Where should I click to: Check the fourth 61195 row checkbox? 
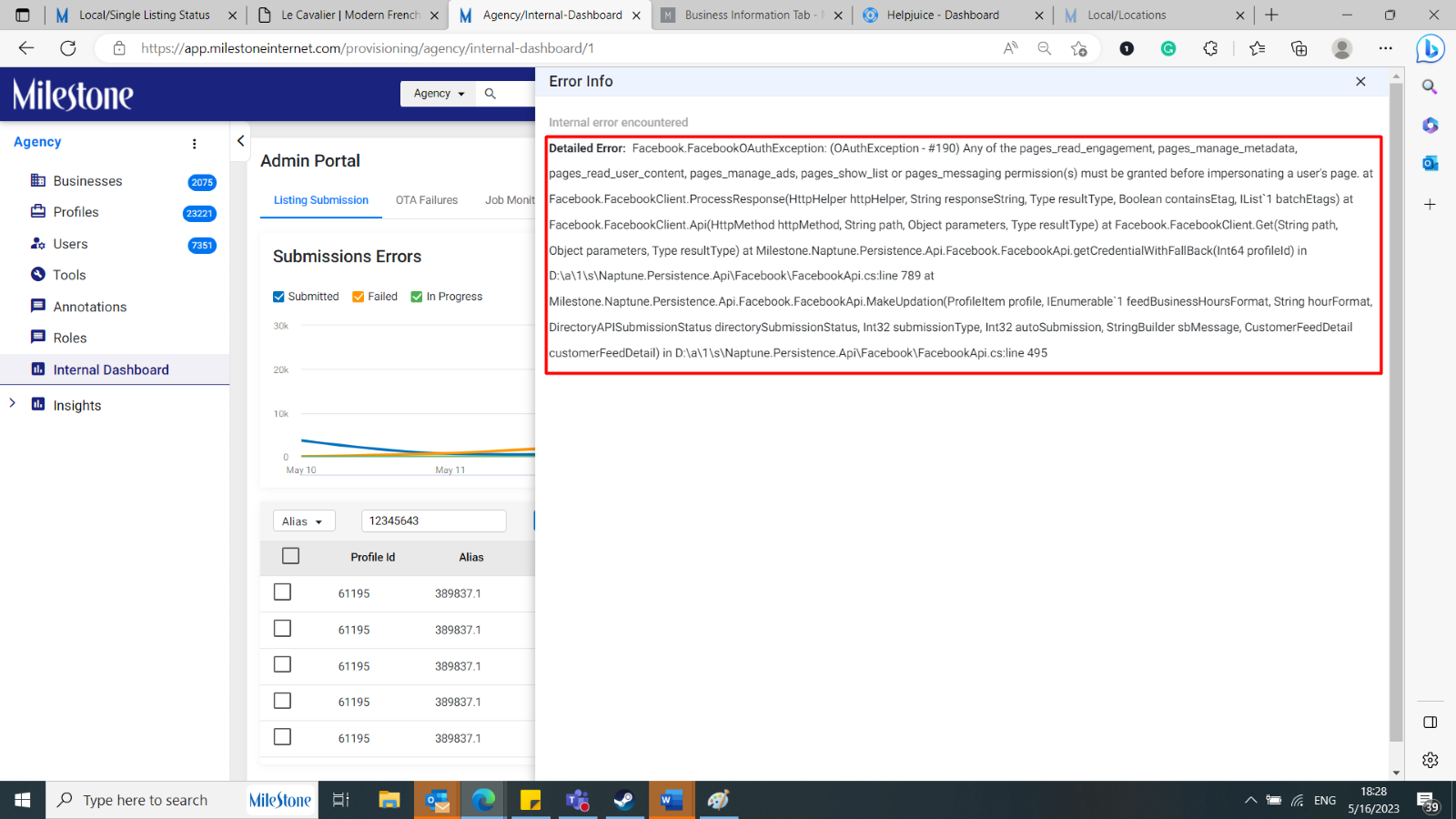tap(283, 701)
